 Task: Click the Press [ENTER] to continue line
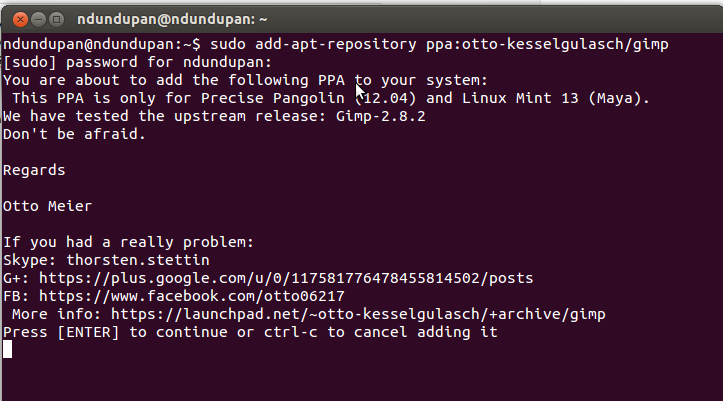point(250,332)
